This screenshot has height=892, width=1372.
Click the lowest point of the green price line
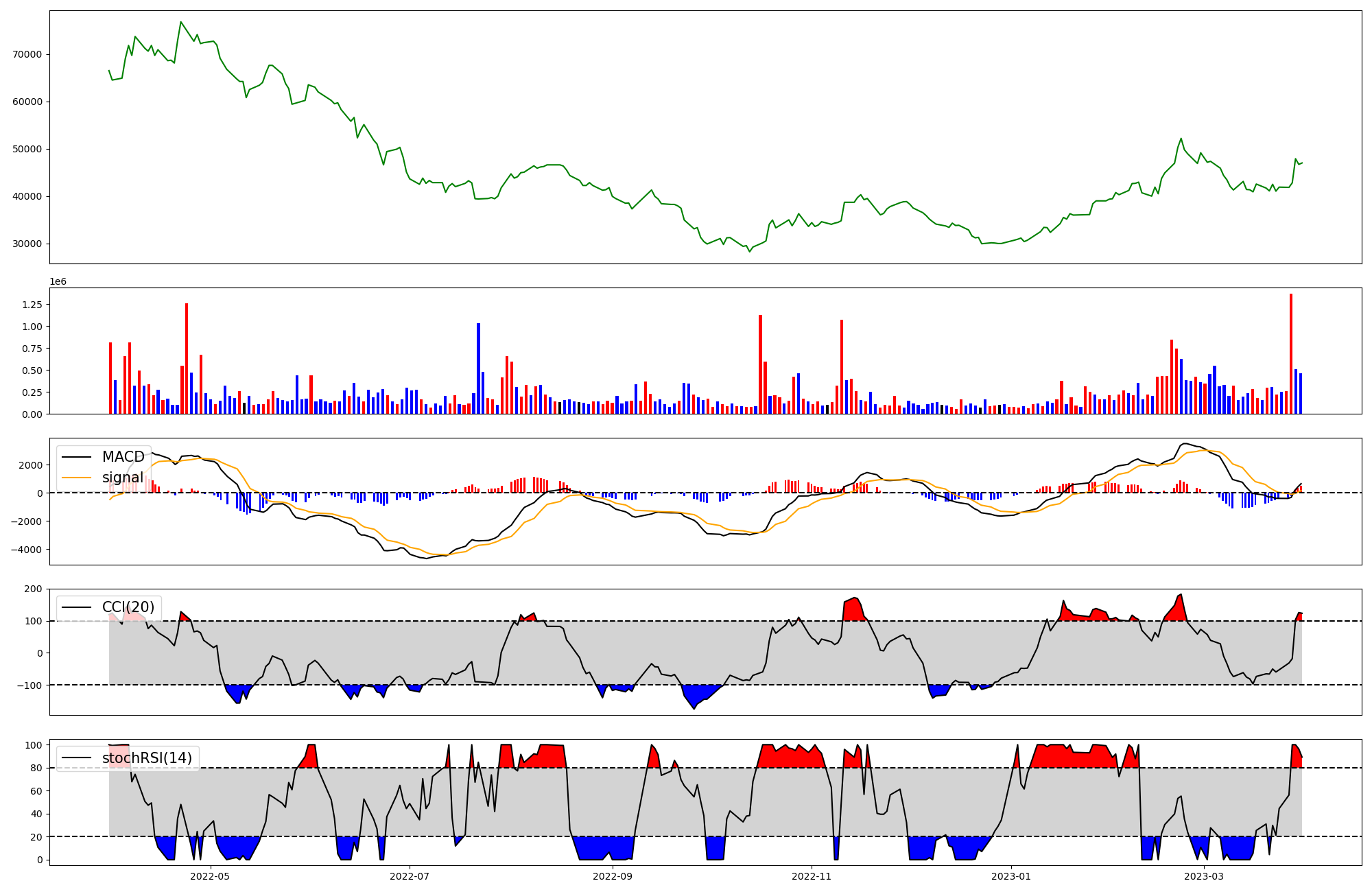tap(750, 251)
